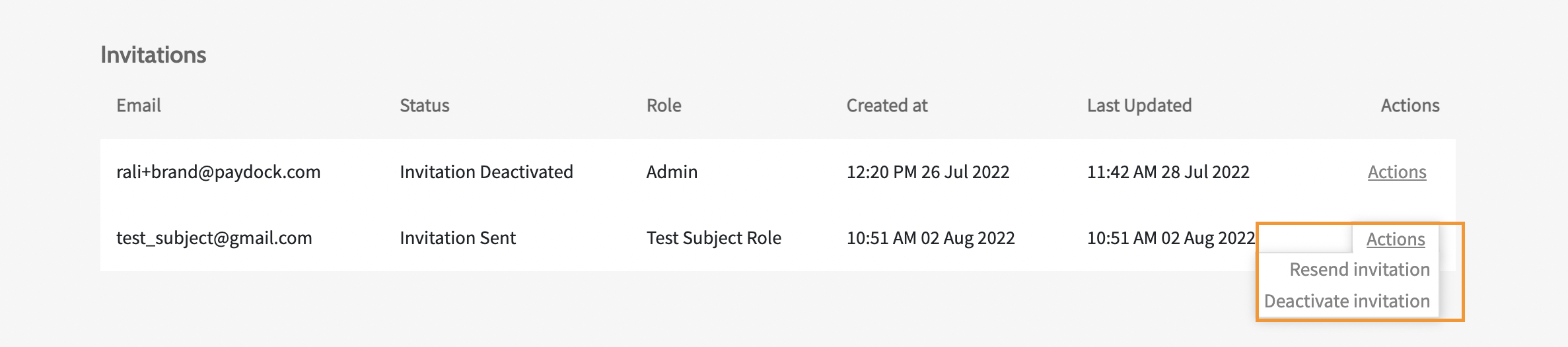This screenshot has width=1568, height=347.
Task: Click the Role column header
Action: click(x=663, y=106)
